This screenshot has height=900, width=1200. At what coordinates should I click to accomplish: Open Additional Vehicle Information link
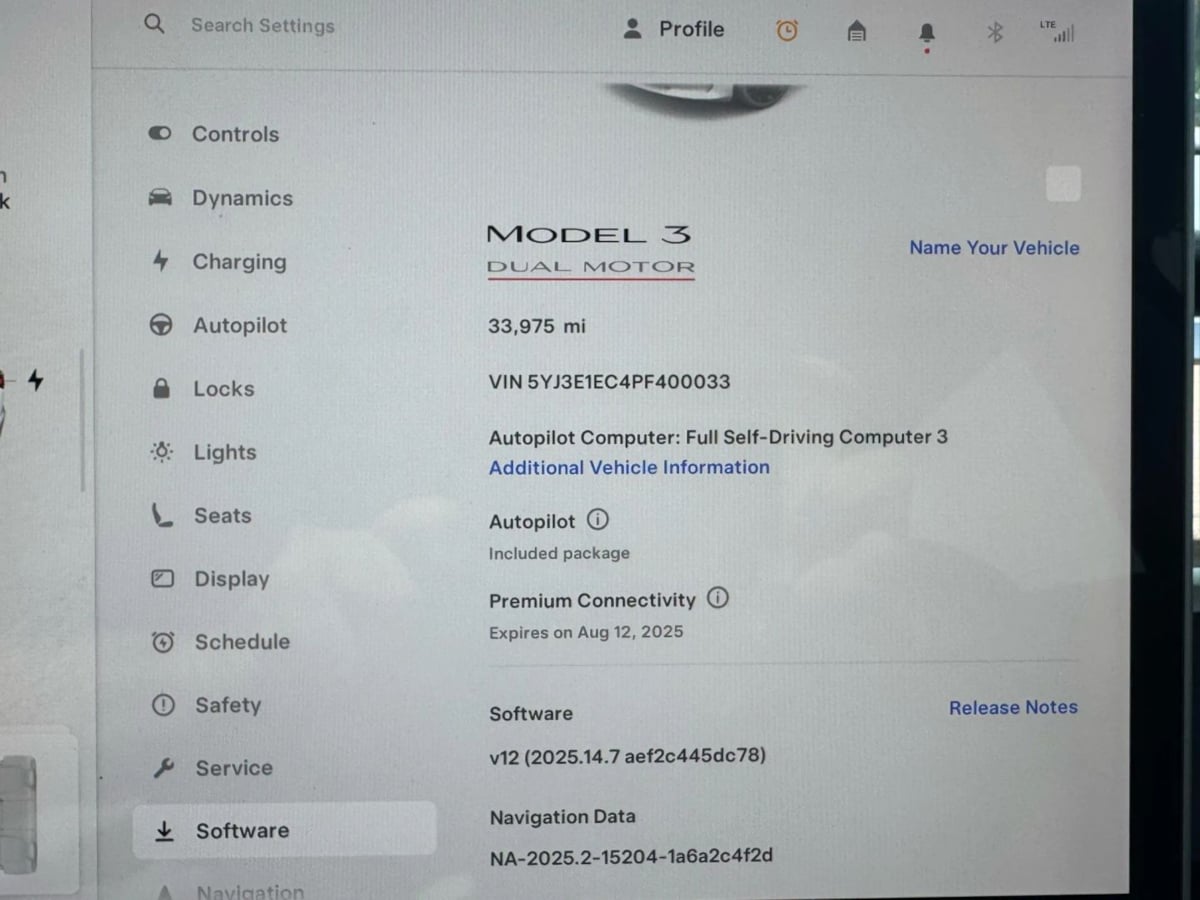(x=629, y=467)
